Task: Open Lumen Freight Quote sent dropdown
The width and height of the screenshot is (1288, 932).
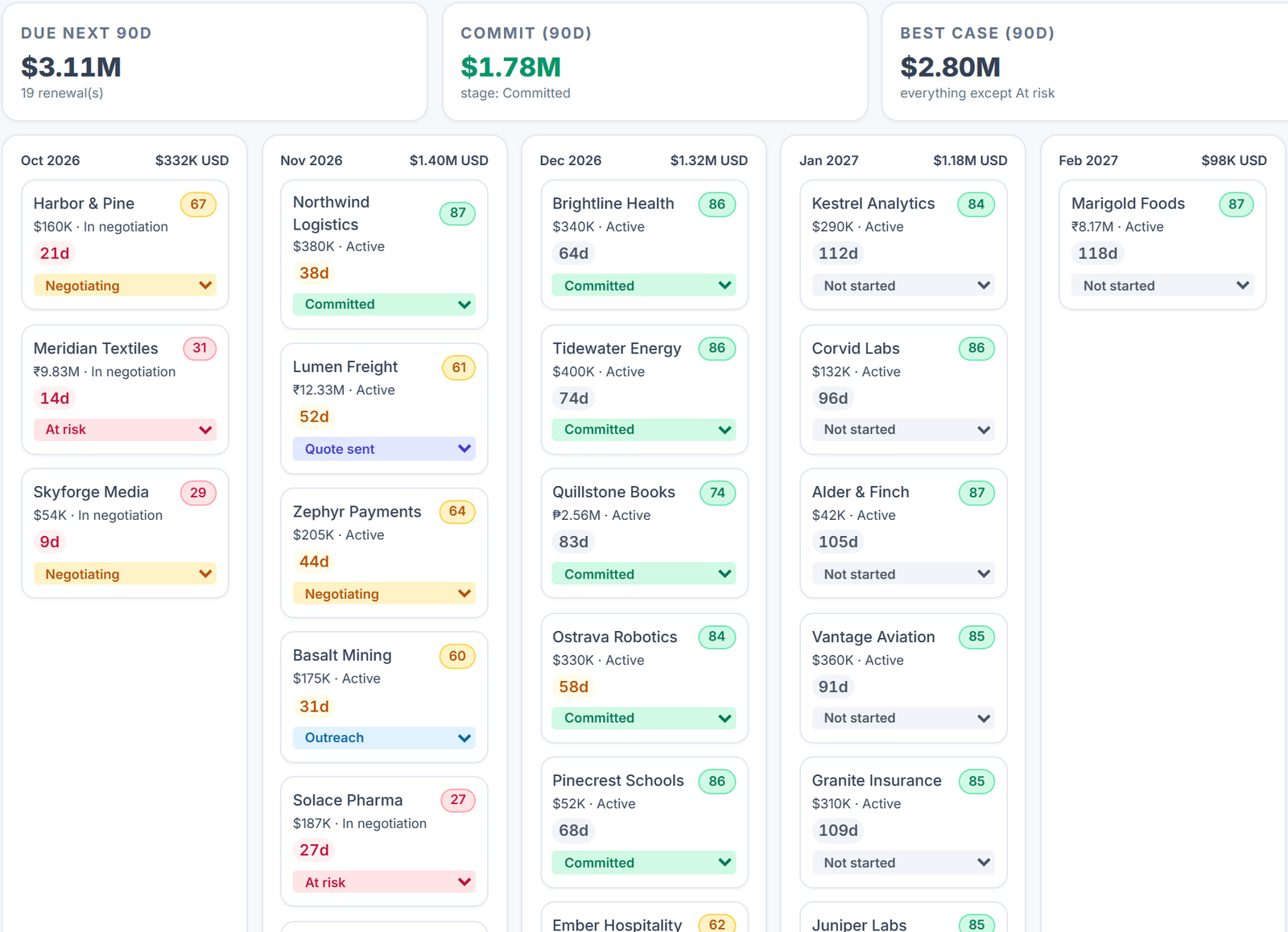Action: click(384, 448)
